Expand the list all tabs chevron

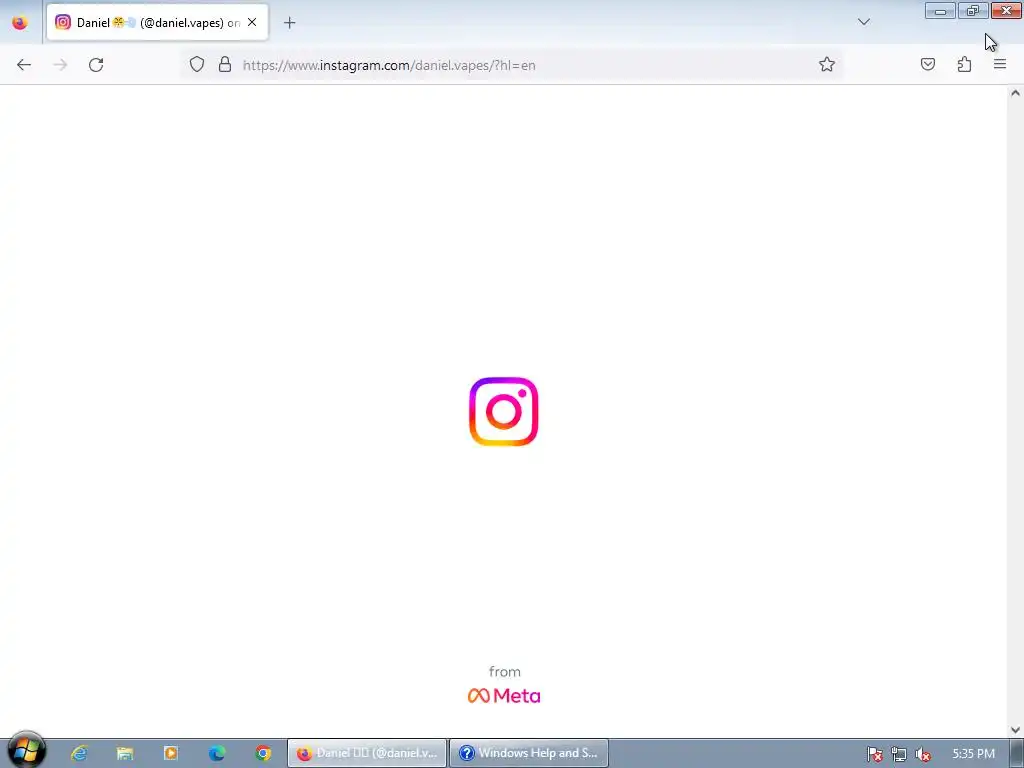pyautogui.click(x=864, y=22)
